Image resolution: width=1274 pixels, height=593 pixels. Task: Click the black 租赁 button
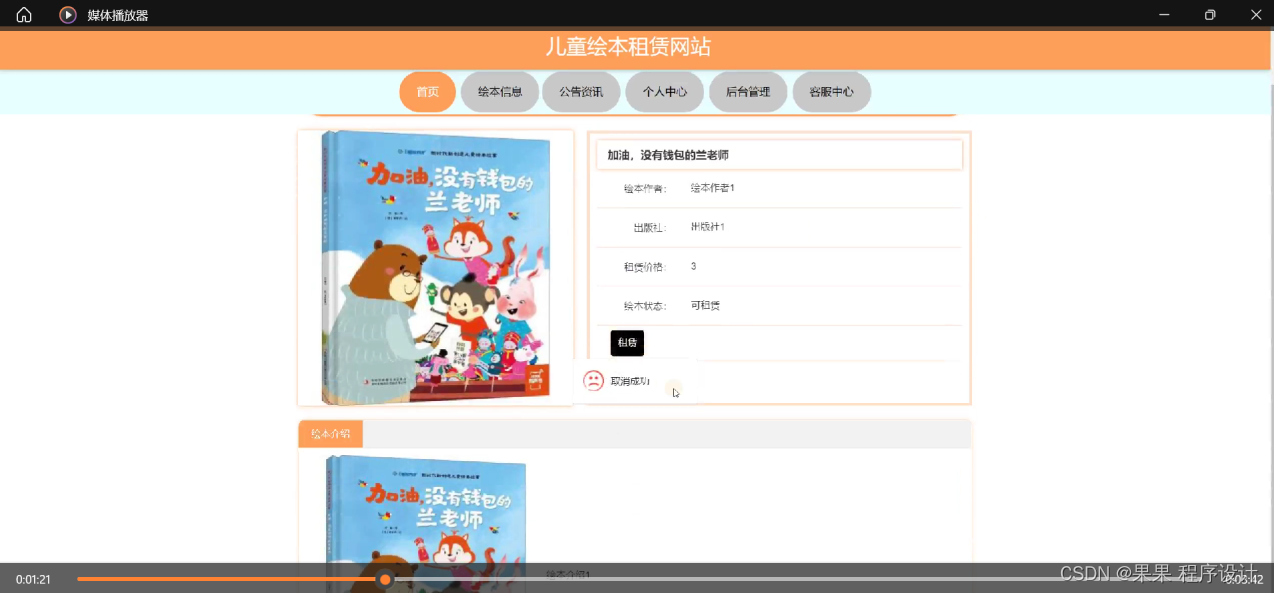pyautogui.click(x=627, y=343)
